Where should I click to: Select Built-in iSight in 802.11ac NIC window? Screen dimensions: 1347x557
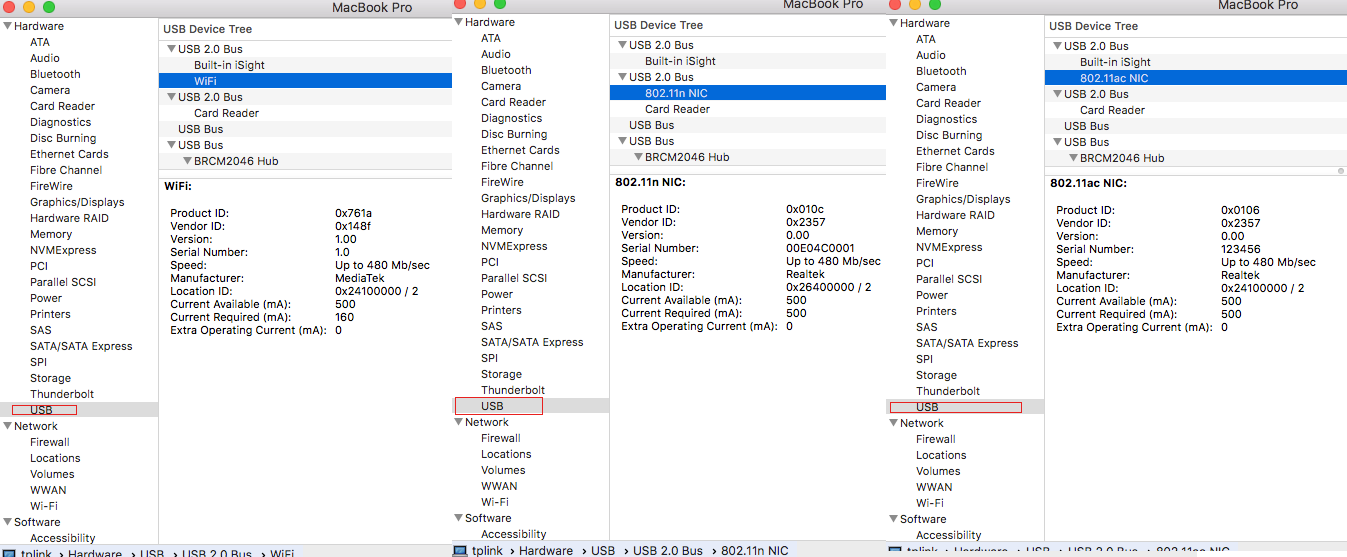point(1115,62)
